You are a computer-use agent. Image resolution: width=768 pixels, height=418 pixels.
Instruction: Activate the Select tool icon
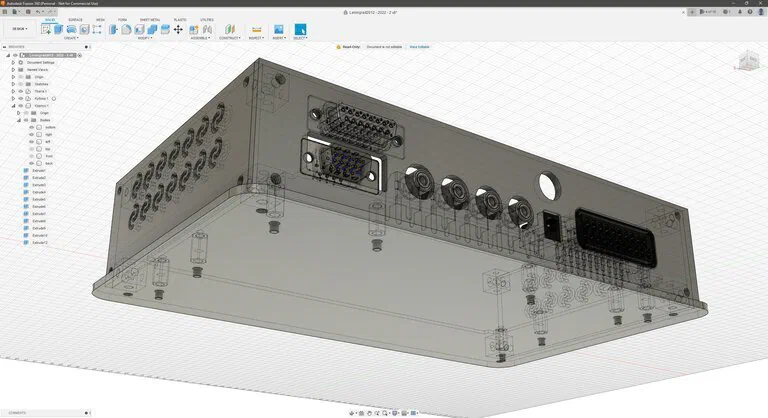300,29
